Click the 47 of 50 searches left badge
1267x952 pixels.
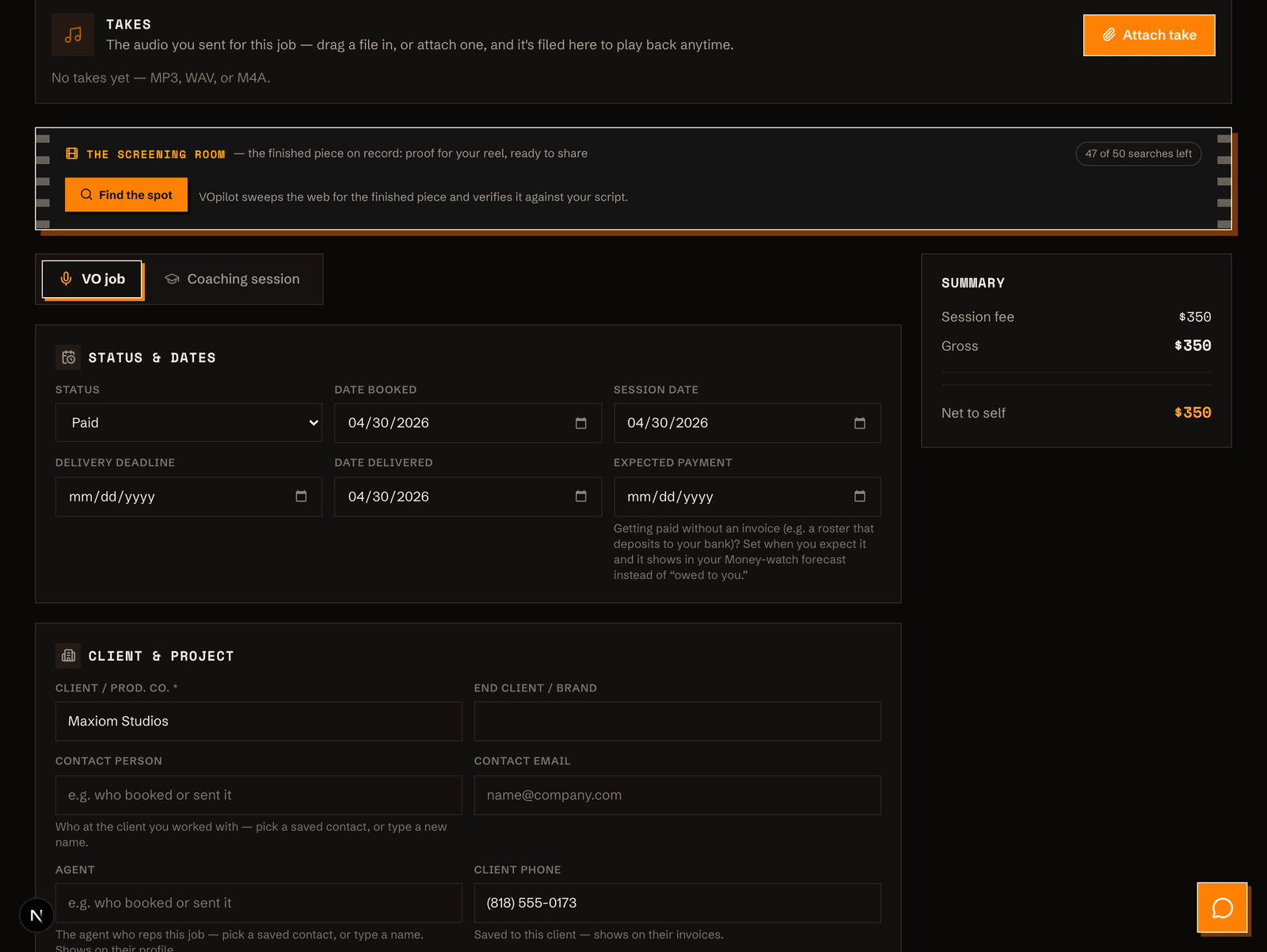1138,154
